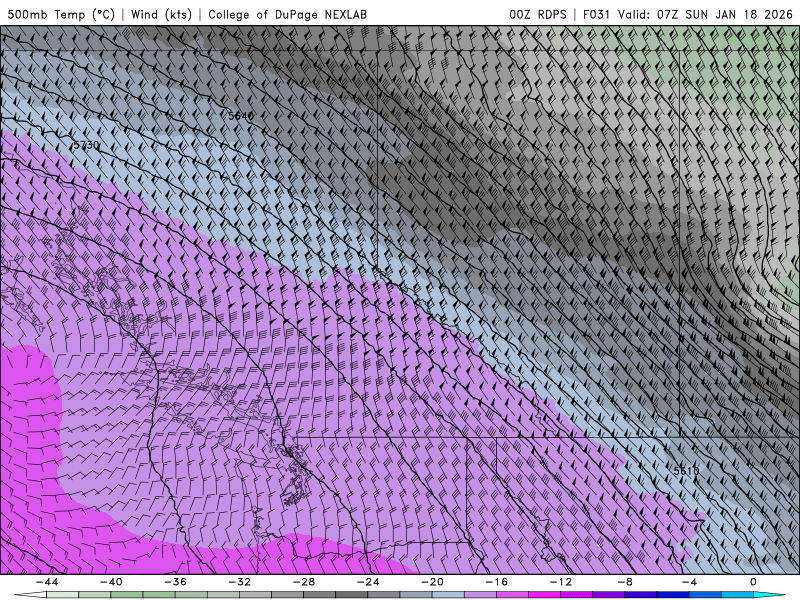Image resolution: width=800 pixels, height=600 pixels.
Task: Click the '500mb Temp (°C)' title text
Action: tap(61, 14)
